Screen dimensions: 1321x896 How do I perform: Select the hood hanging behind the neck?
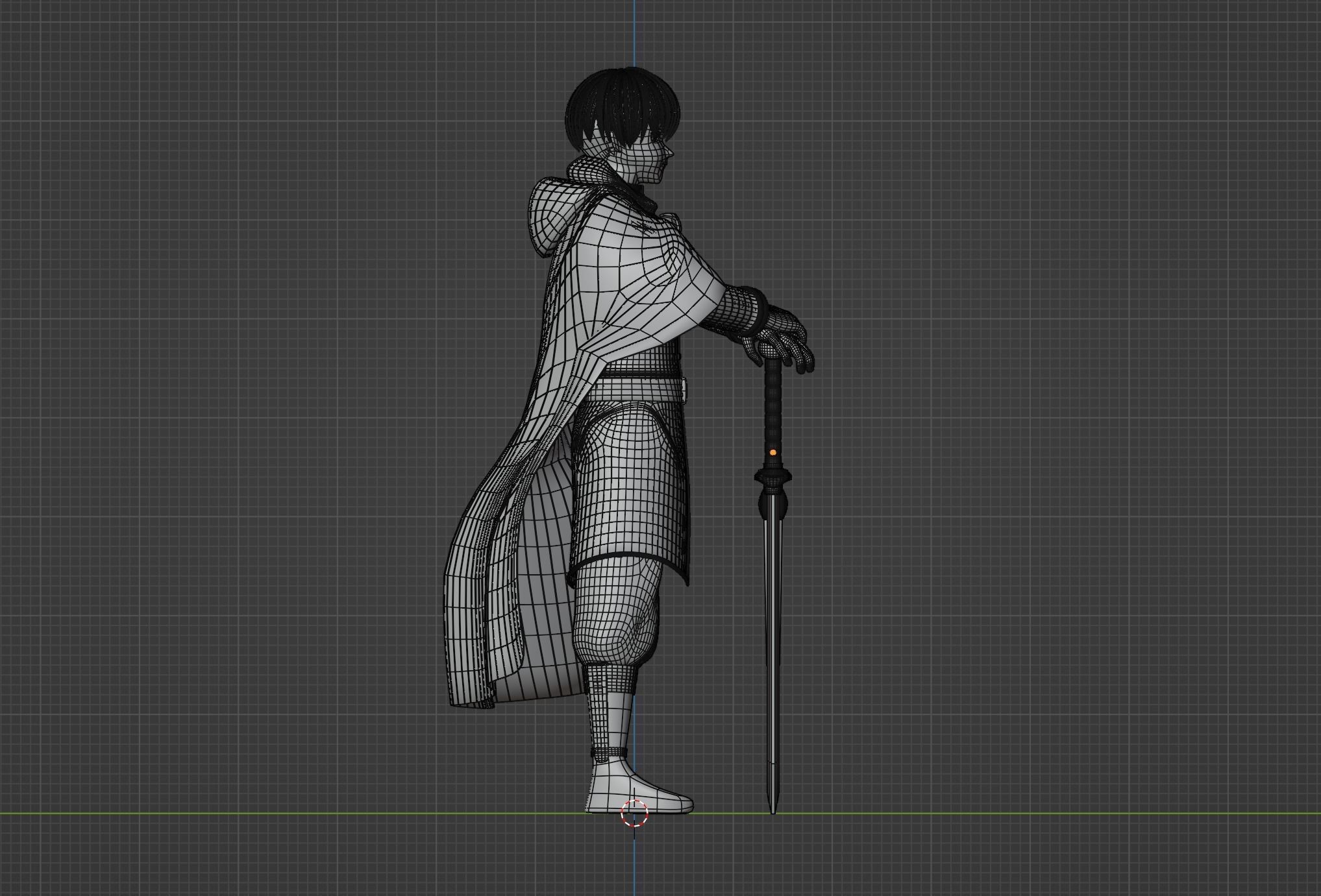tap(547, 217)
